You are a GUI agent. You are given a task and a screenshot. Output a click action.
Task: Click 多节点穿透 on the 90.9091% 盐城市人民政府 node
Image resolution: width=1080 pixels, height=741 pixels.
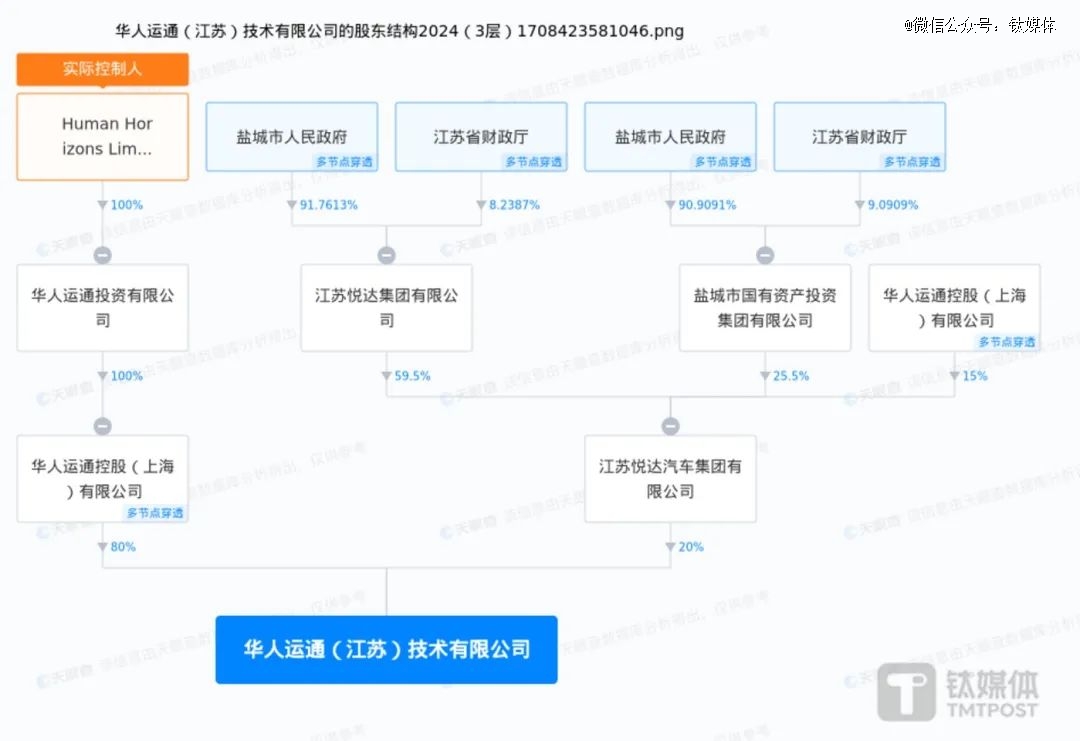723,162
